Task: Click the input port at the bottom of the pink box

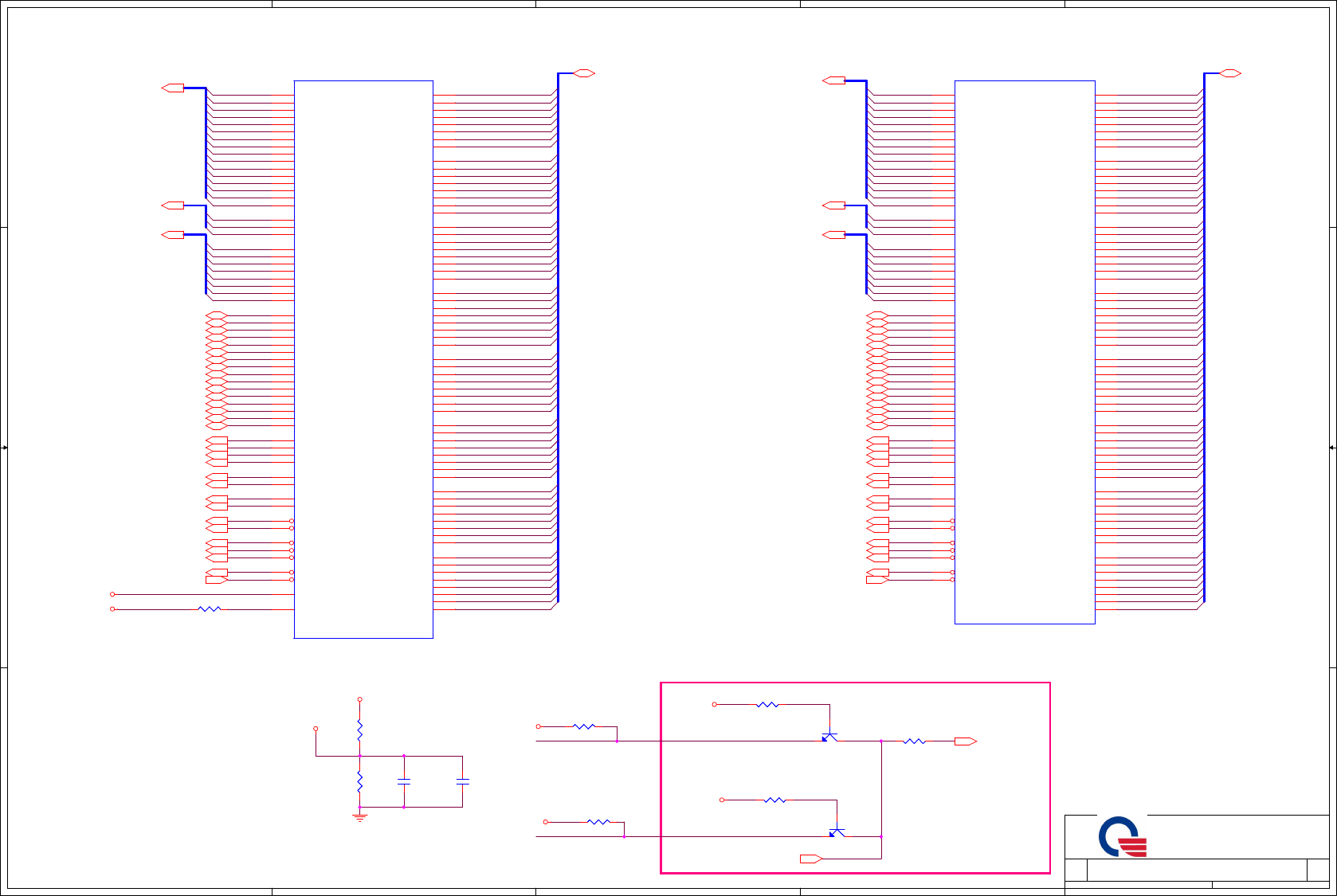Action: (x=811, y=859)
